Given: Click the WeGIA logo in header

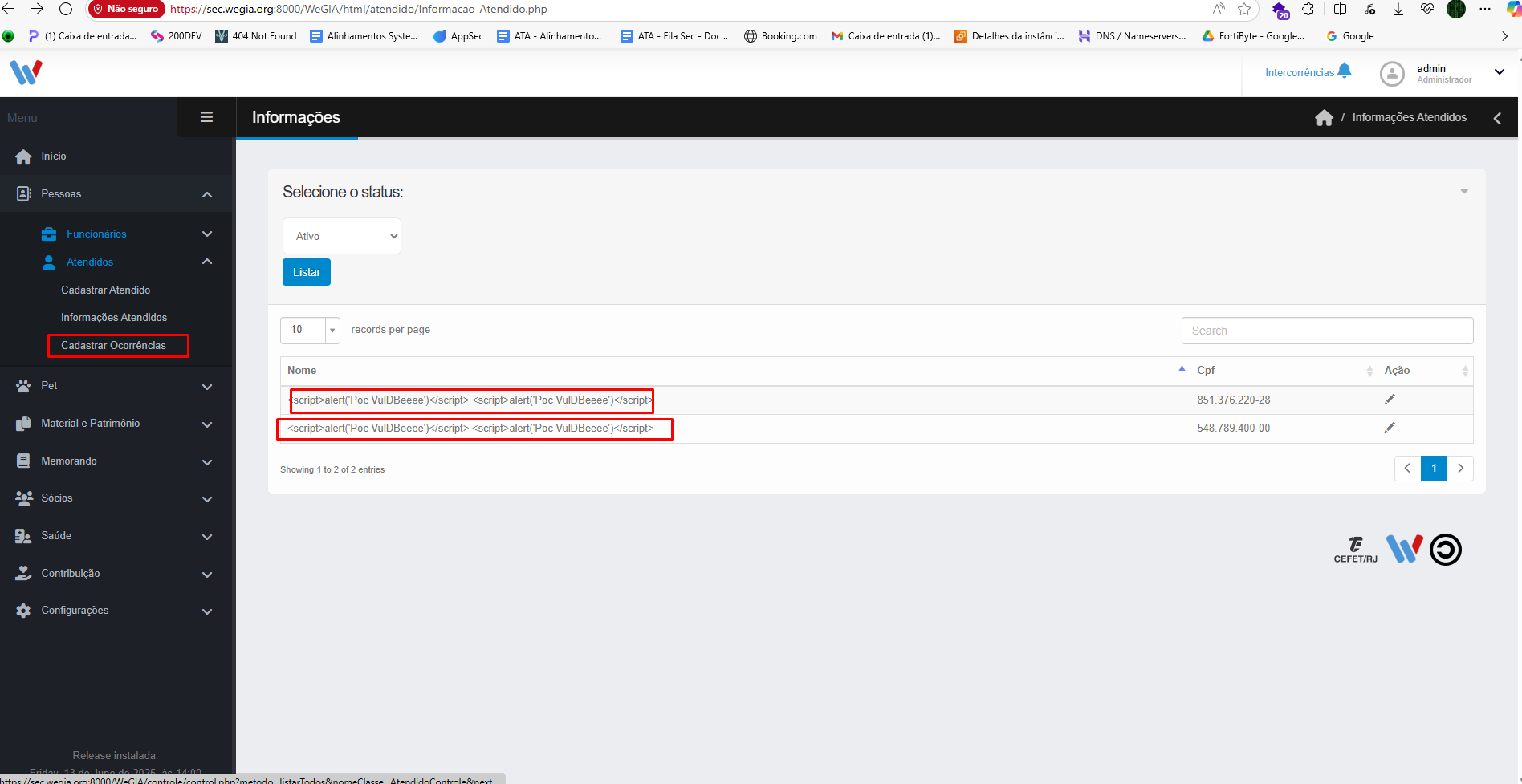Looking at the screenshot, I should [26, 72].
